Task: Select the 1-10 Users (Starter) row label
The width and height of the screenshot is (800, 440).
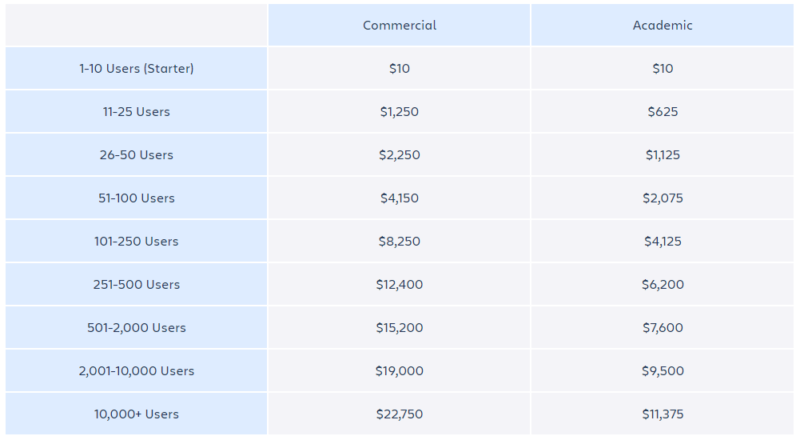Action: click(138, 68)
